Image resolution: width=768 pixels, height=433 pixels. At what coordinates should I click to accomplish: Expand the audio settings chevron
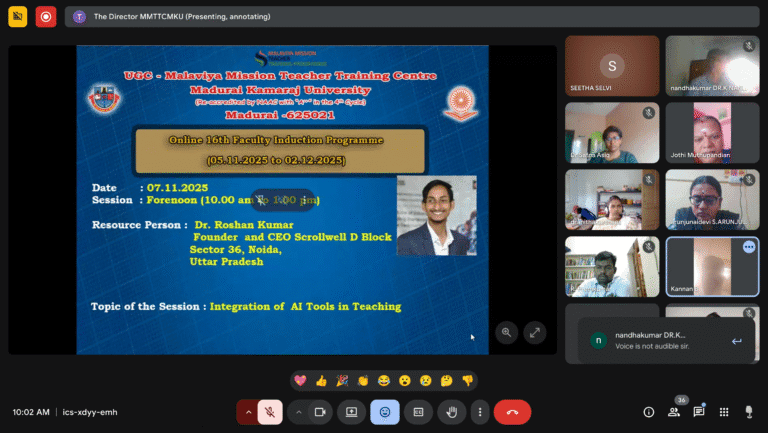click(247, 411)
